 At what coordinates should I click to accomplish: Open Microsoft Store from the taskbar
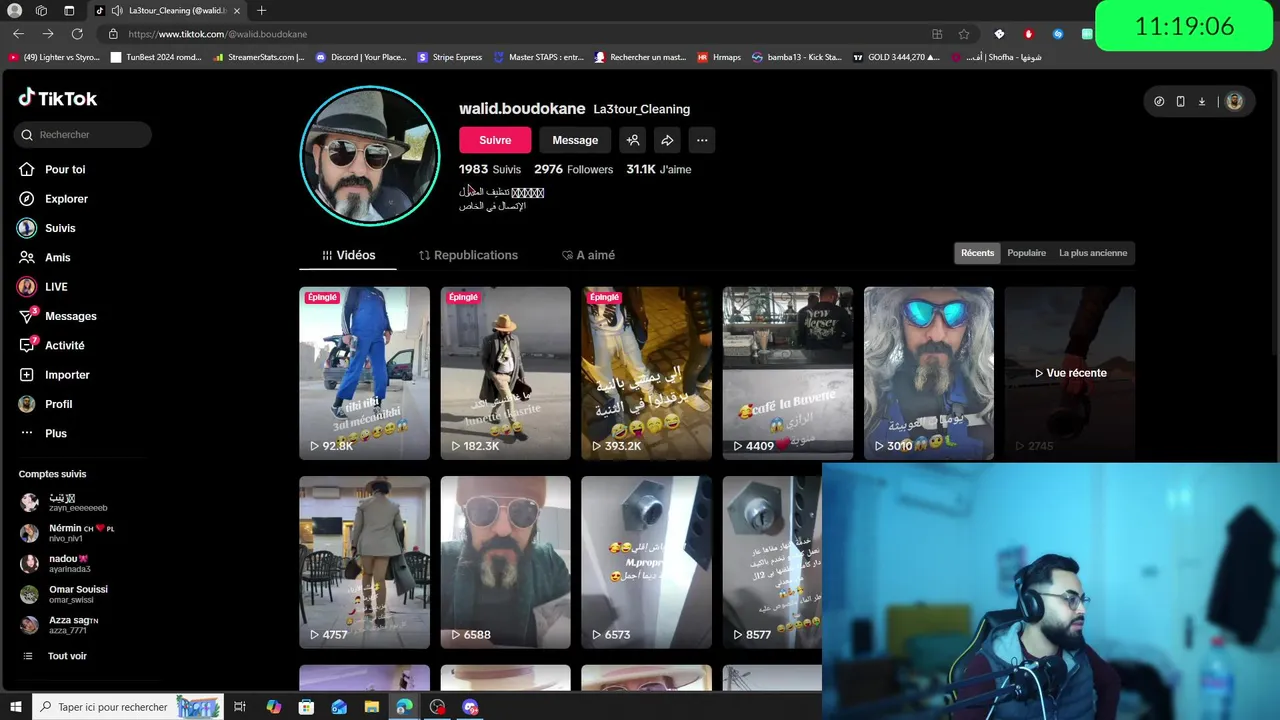306,707
